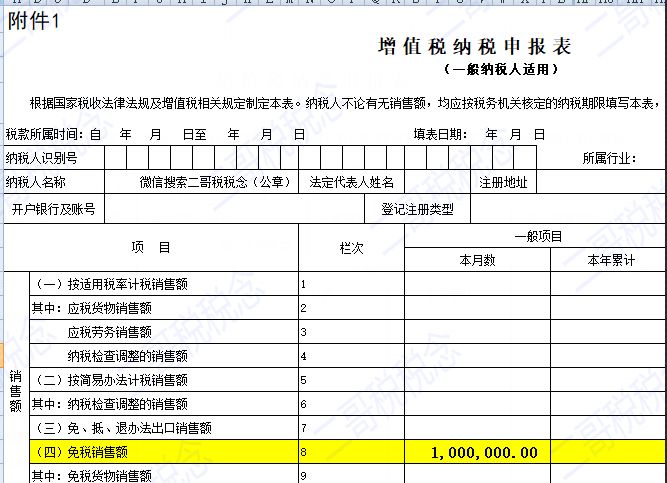667x483 pixels.
Task: Select the empty field beside 法定代表人姓名
Action: (437, 182)
